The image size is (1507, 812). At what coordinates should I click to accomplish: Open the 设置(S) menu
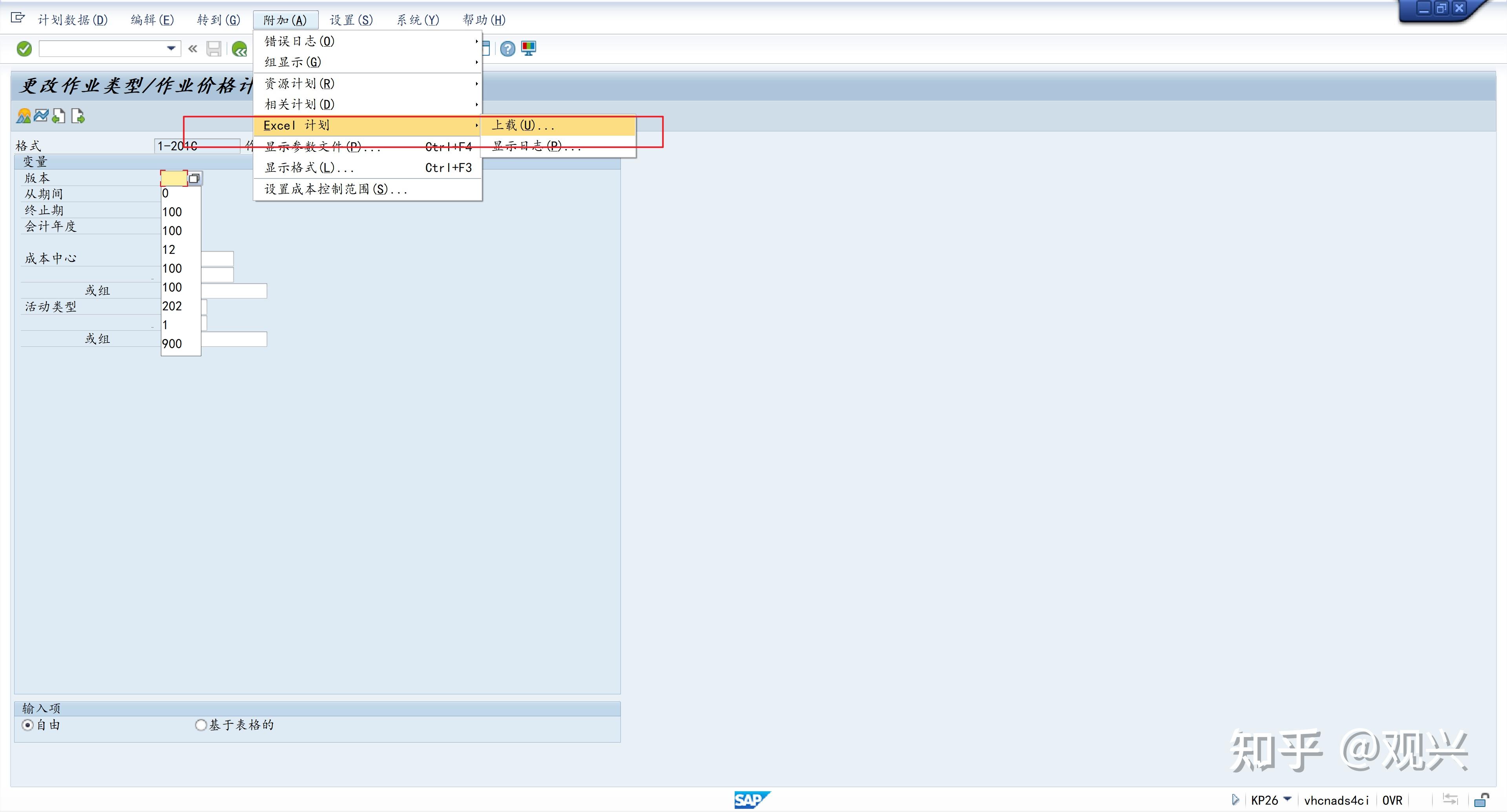(x=351, y=20)
